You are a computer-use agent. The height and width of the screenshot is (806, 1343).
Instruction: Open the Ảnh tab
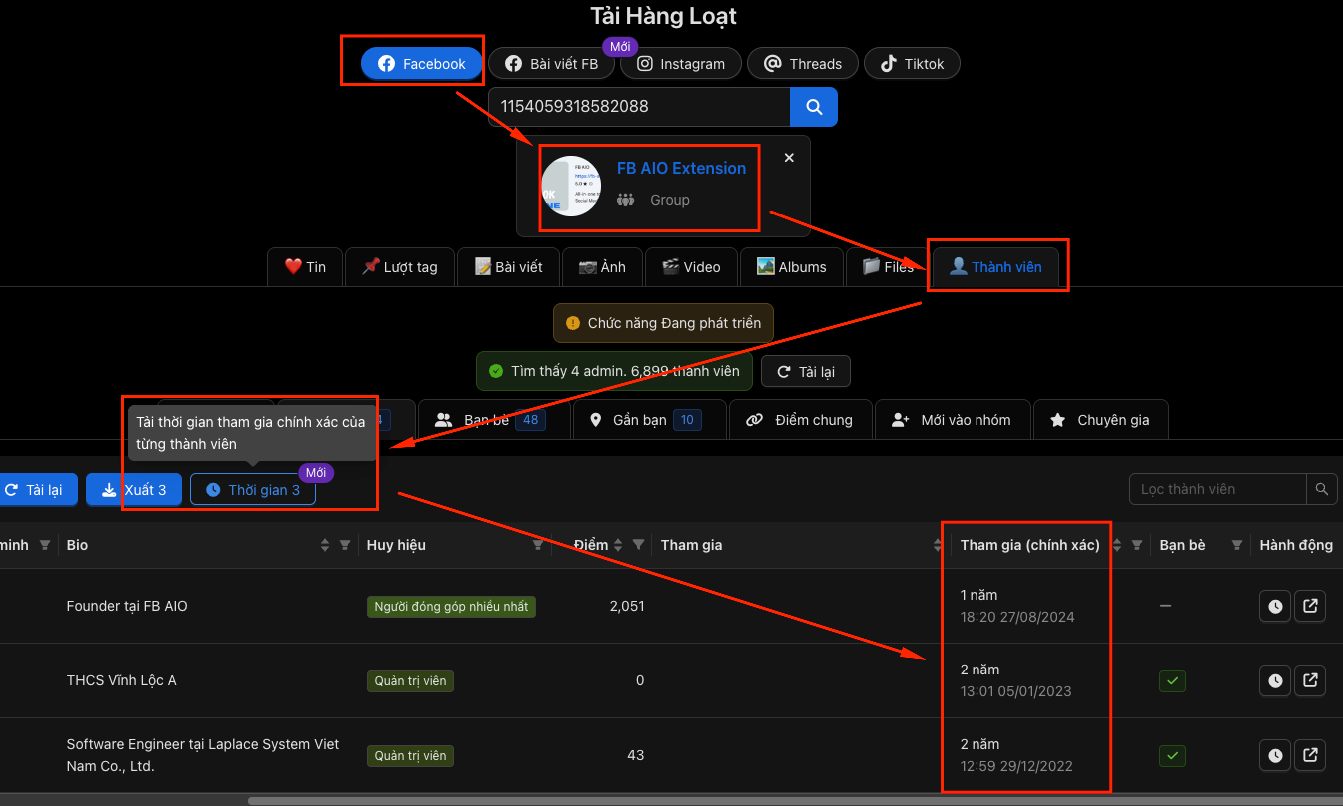coord(602,267)
